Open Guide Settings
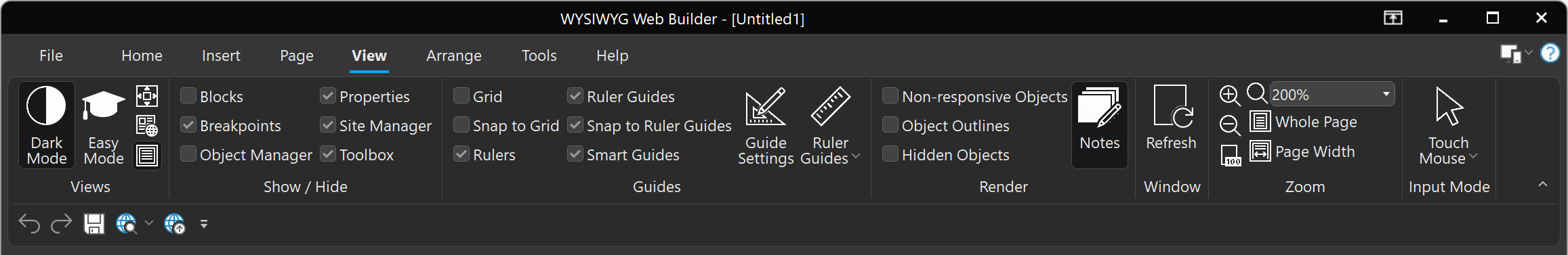1568x255 pixels. click(766, 125)
